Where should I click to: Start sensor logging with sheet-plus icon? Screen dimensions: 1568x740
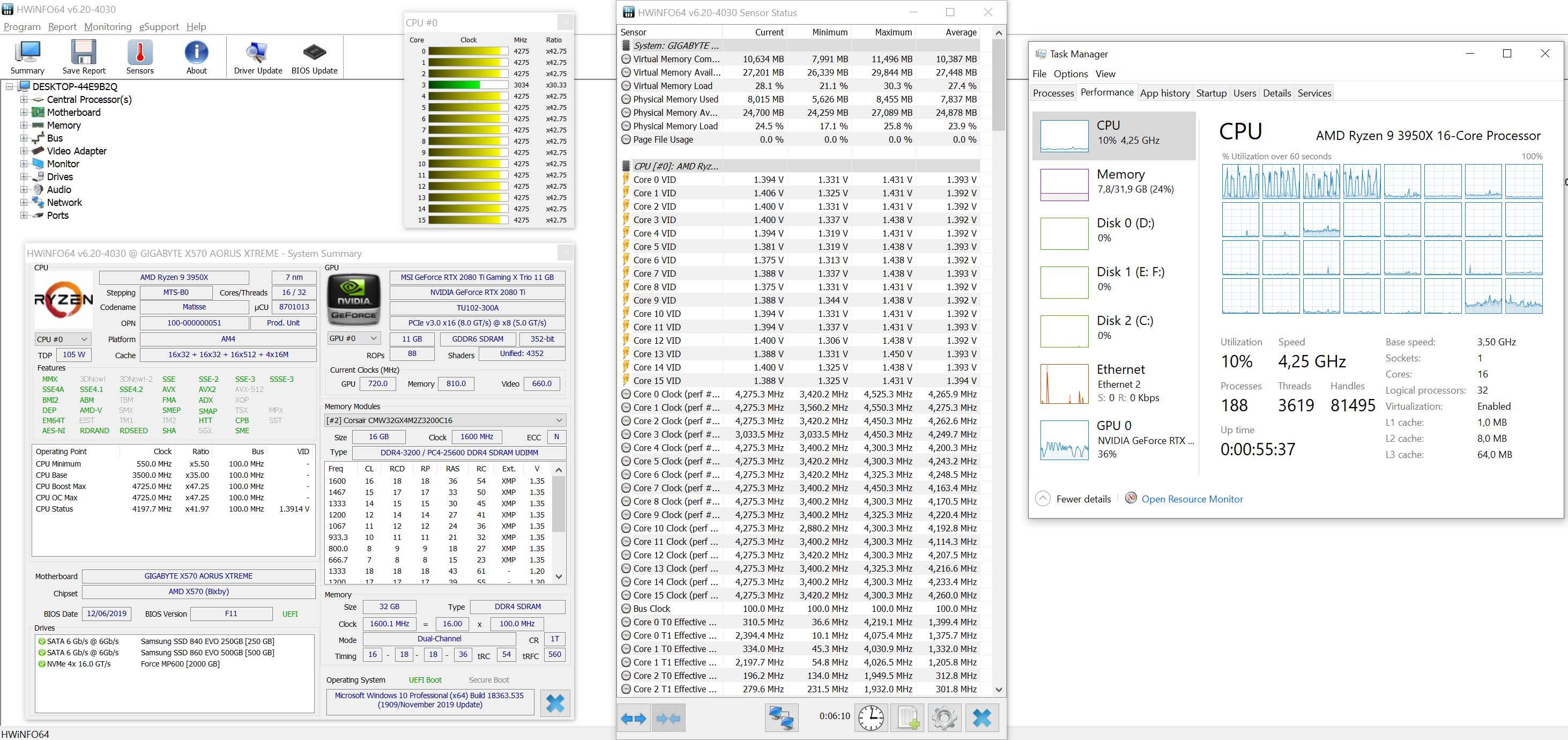coord(907,717)
